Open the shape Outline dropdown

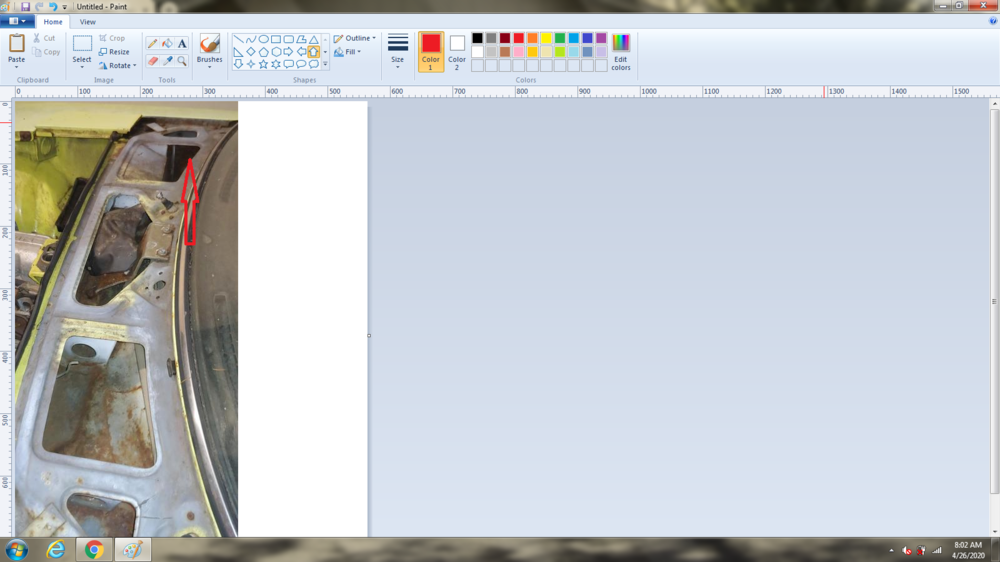pyautogui.click(x=355, y=38)
